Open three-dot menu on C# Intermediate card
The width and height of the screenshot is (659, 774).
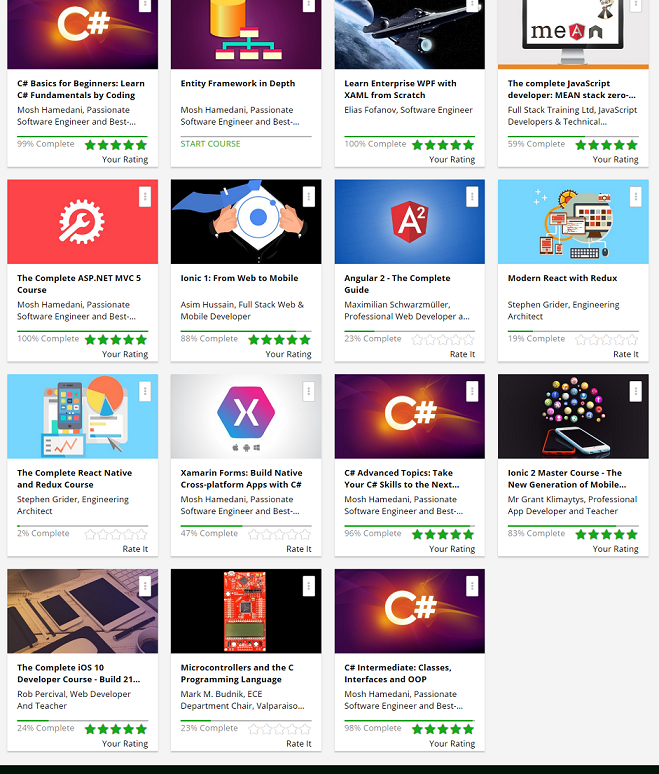pos(472,586)
